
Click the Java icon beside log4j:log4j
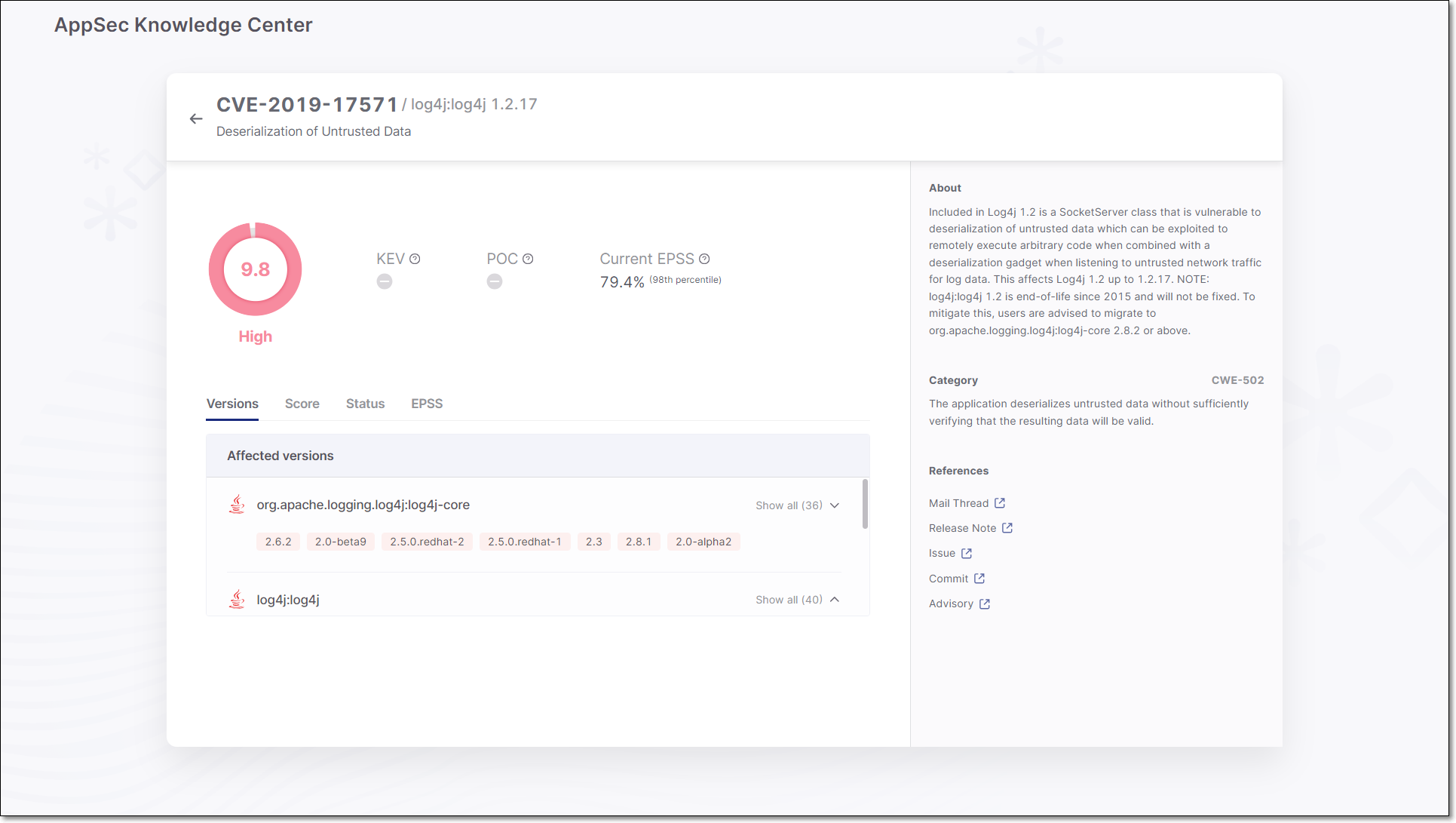[237, 600]
